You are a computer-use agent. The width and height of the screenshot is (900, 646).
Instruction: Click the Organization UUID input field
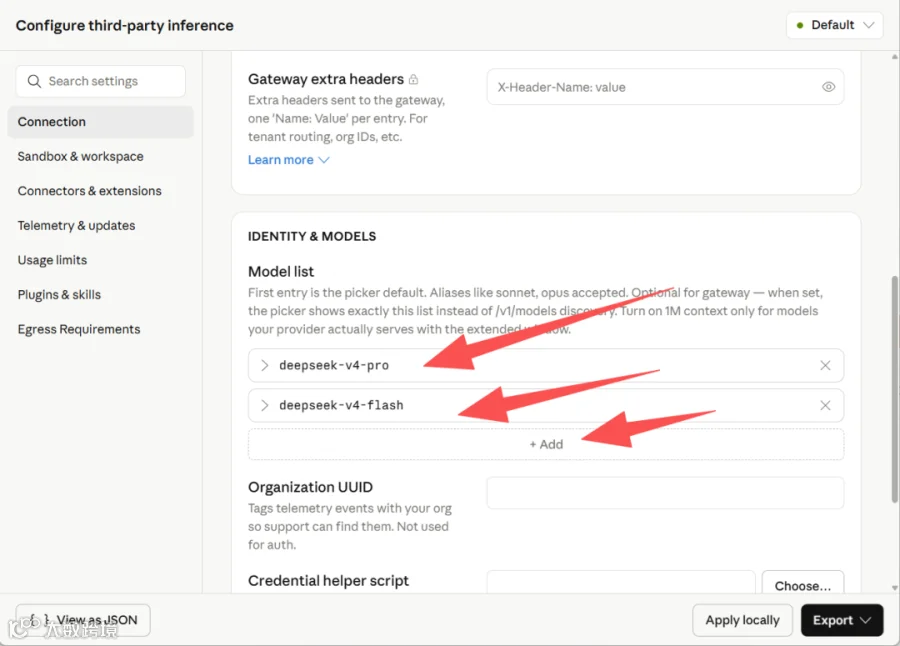click(665, 493)
